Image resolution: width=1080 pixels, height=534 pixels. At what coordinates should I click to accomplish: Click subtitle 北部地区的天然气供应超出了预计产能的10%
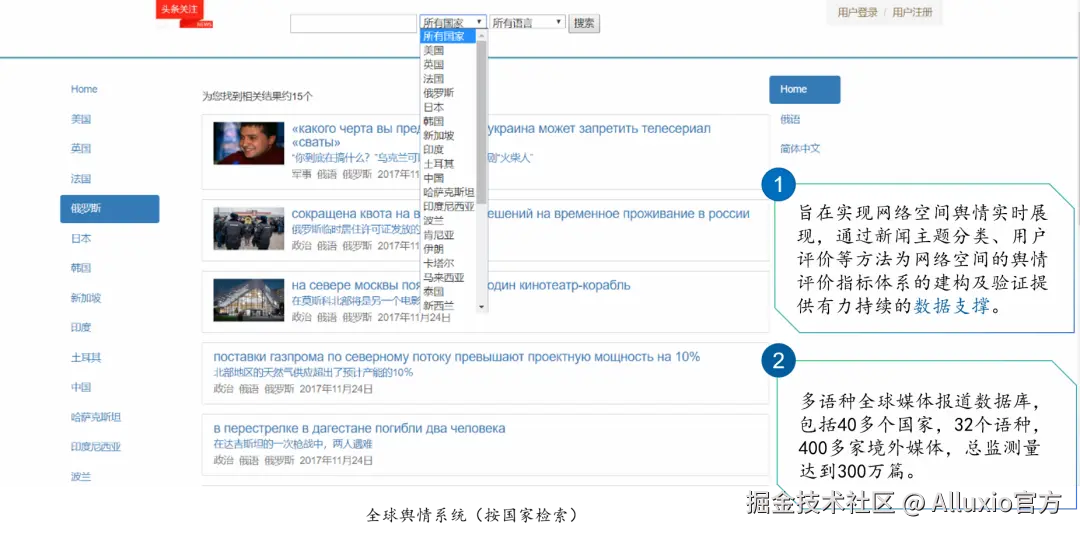pyautogui.click(x=313, y=373)
